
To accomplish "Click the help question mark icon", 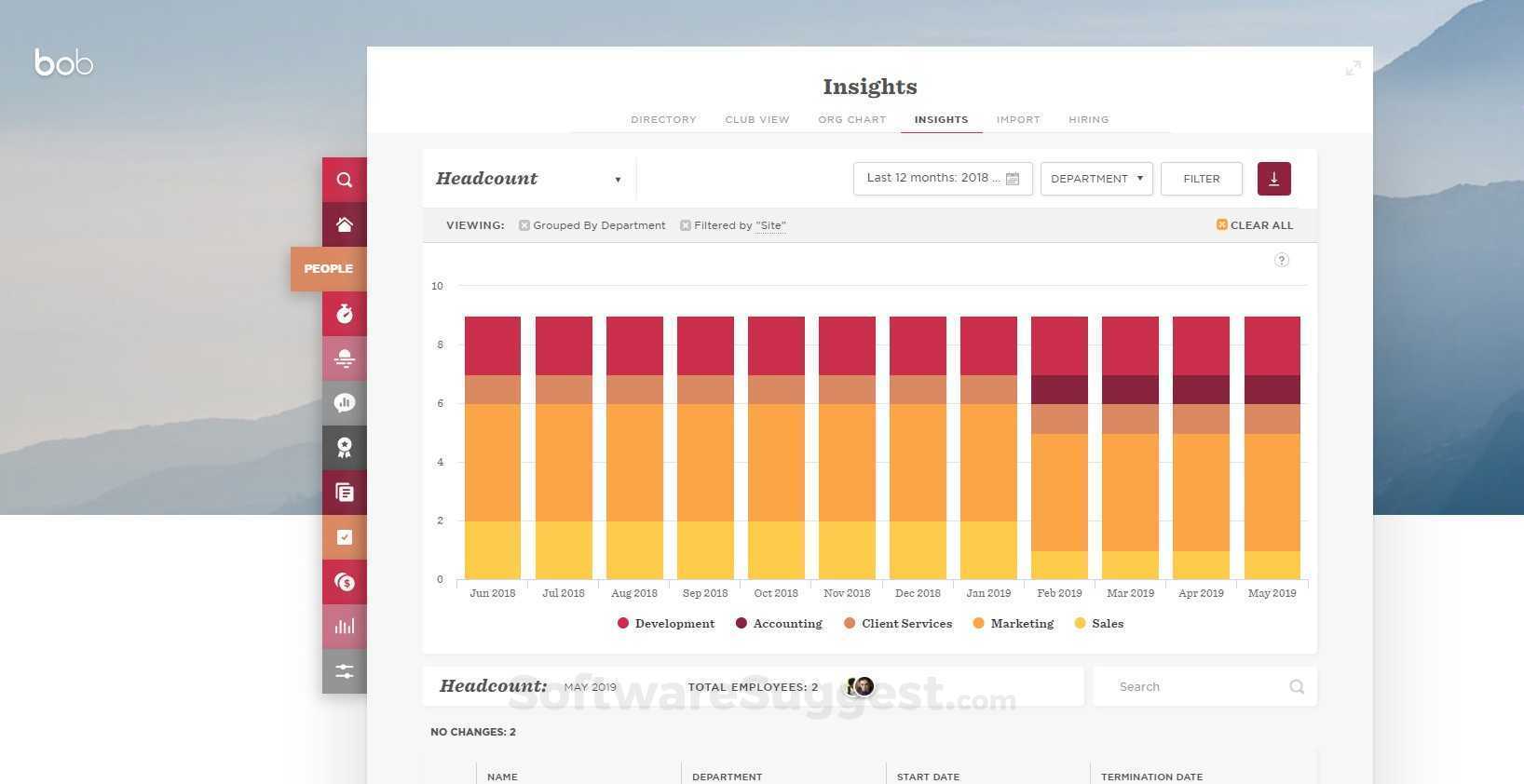I will (x=1282, y=260).
